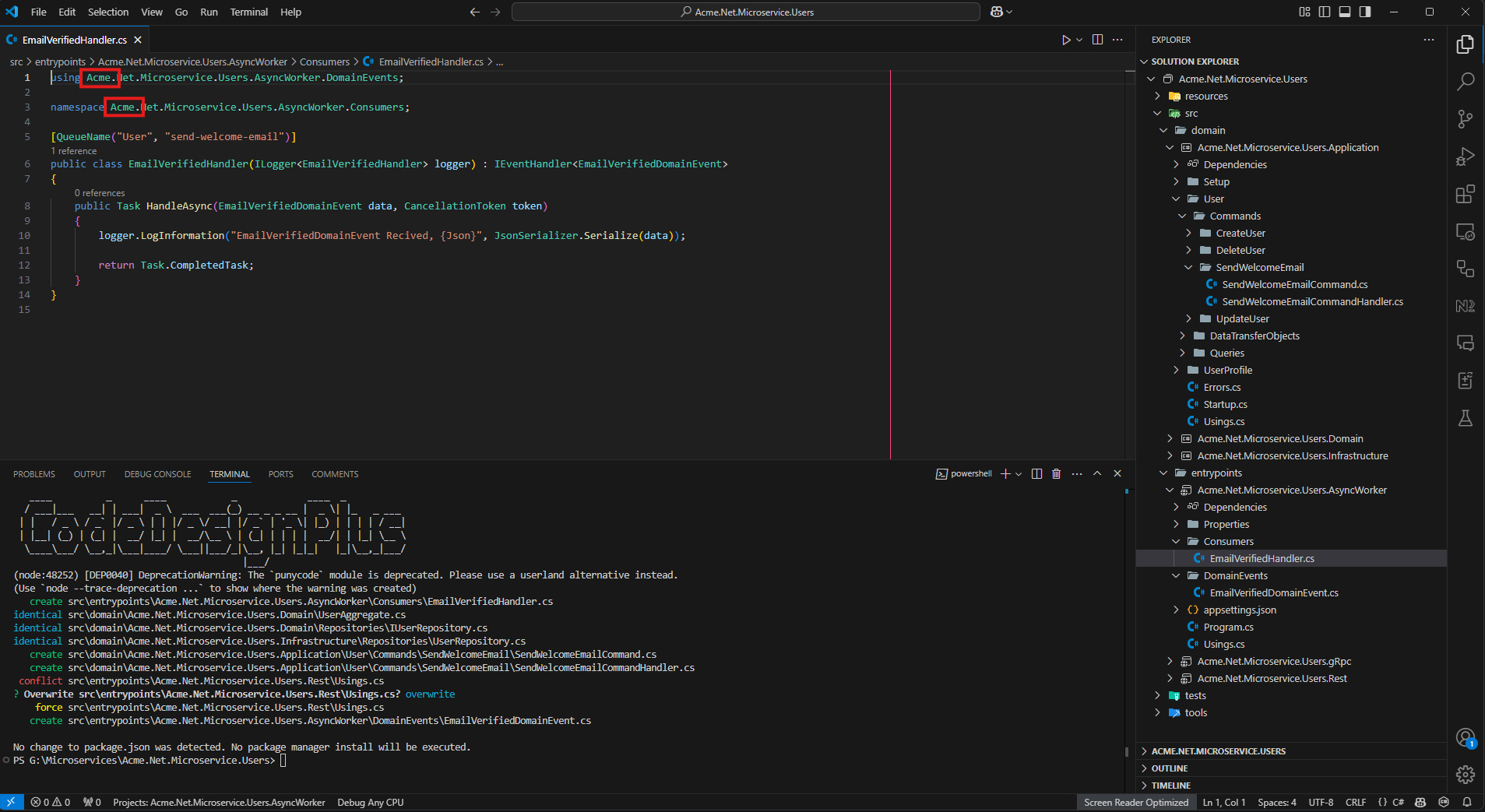Click the search command center box
The height and width of the screenshot is (812, 1485).
[746, 12]
